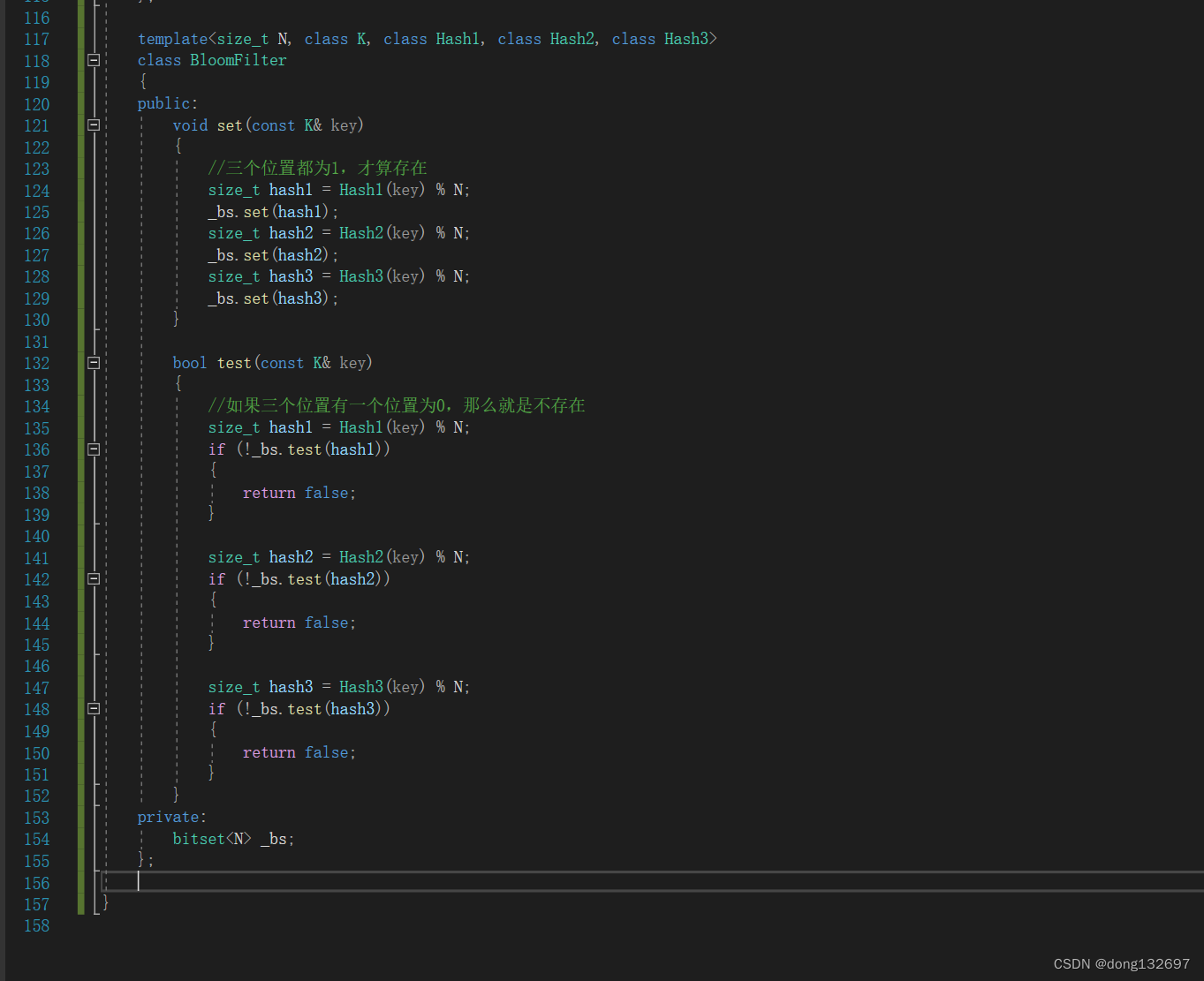Click _bs.set(hash3) statement
The width and height of the screenshot is (1204, 981).
(273, 298)
